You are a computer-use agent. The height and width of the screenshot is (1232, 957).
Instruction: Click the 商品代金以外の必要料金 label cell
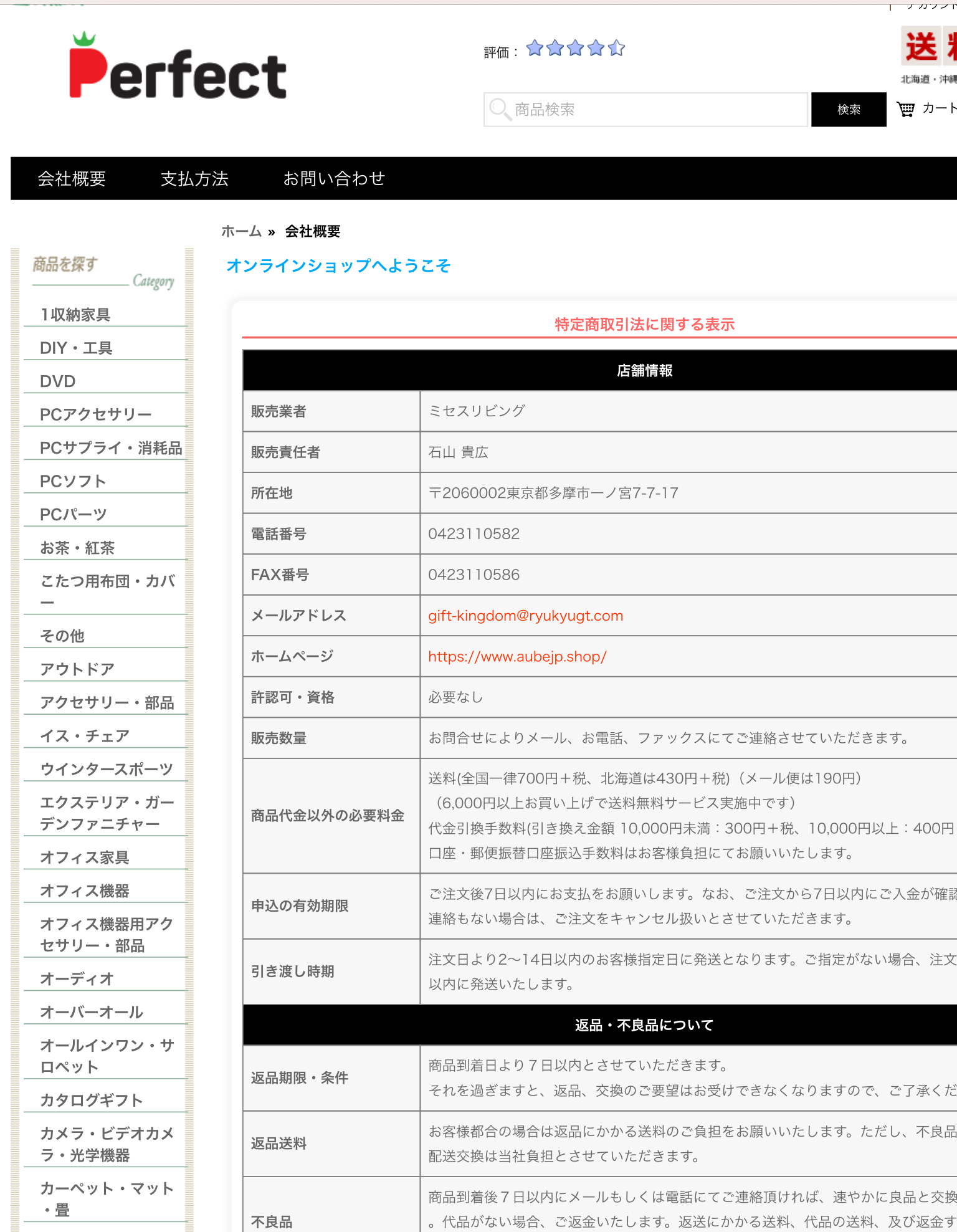pos(331,816)
